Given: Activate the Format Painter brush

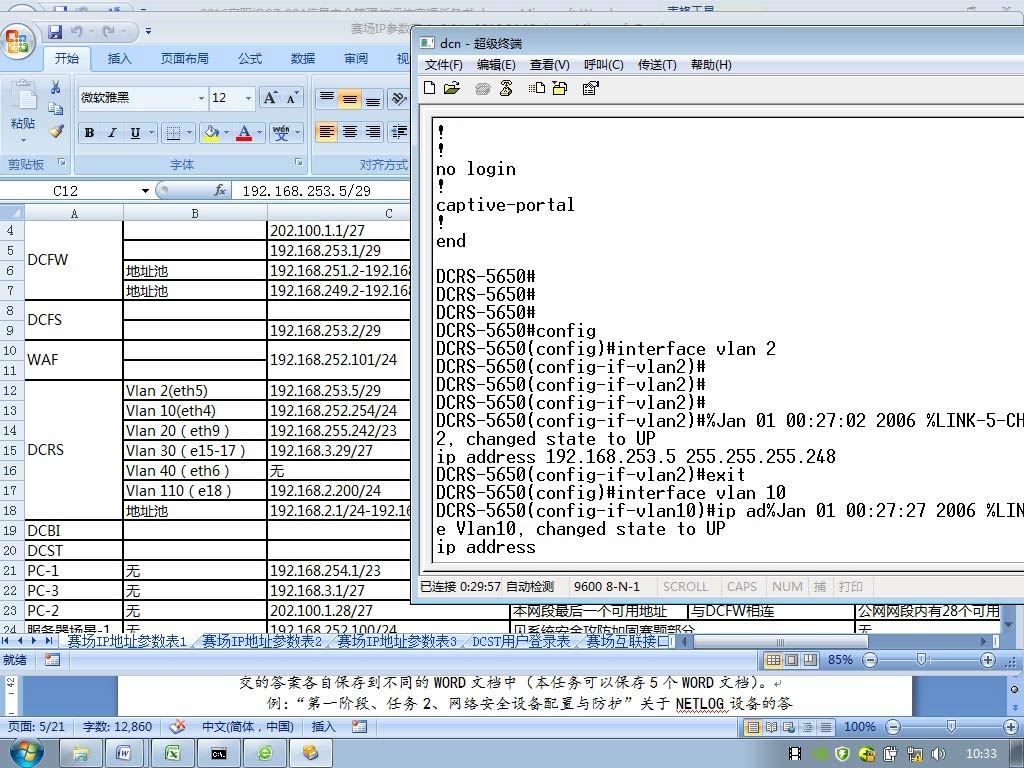Looking at the screenshot, I should 56,131.
